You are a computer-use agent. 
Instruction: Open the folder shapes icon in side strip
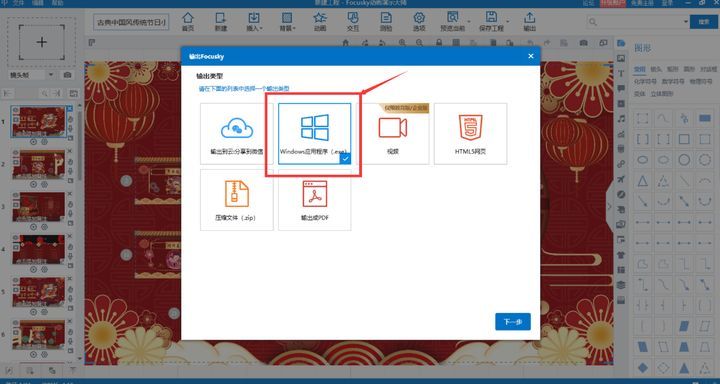[x=621, y=43]
